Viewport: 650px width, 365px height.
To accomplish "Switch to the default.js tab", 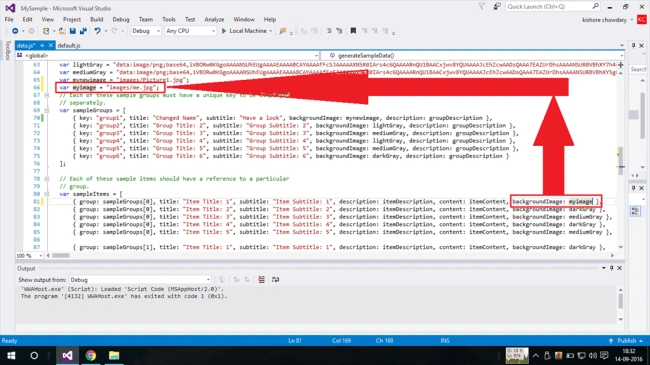I will point(69,46).
